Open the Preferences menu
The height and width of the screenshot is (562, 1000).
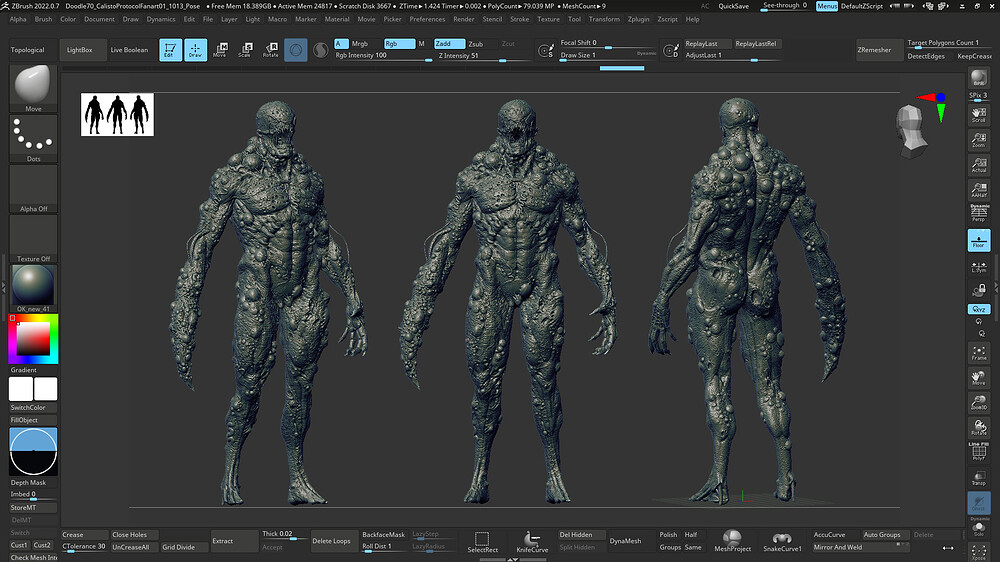tap(427, 19)
